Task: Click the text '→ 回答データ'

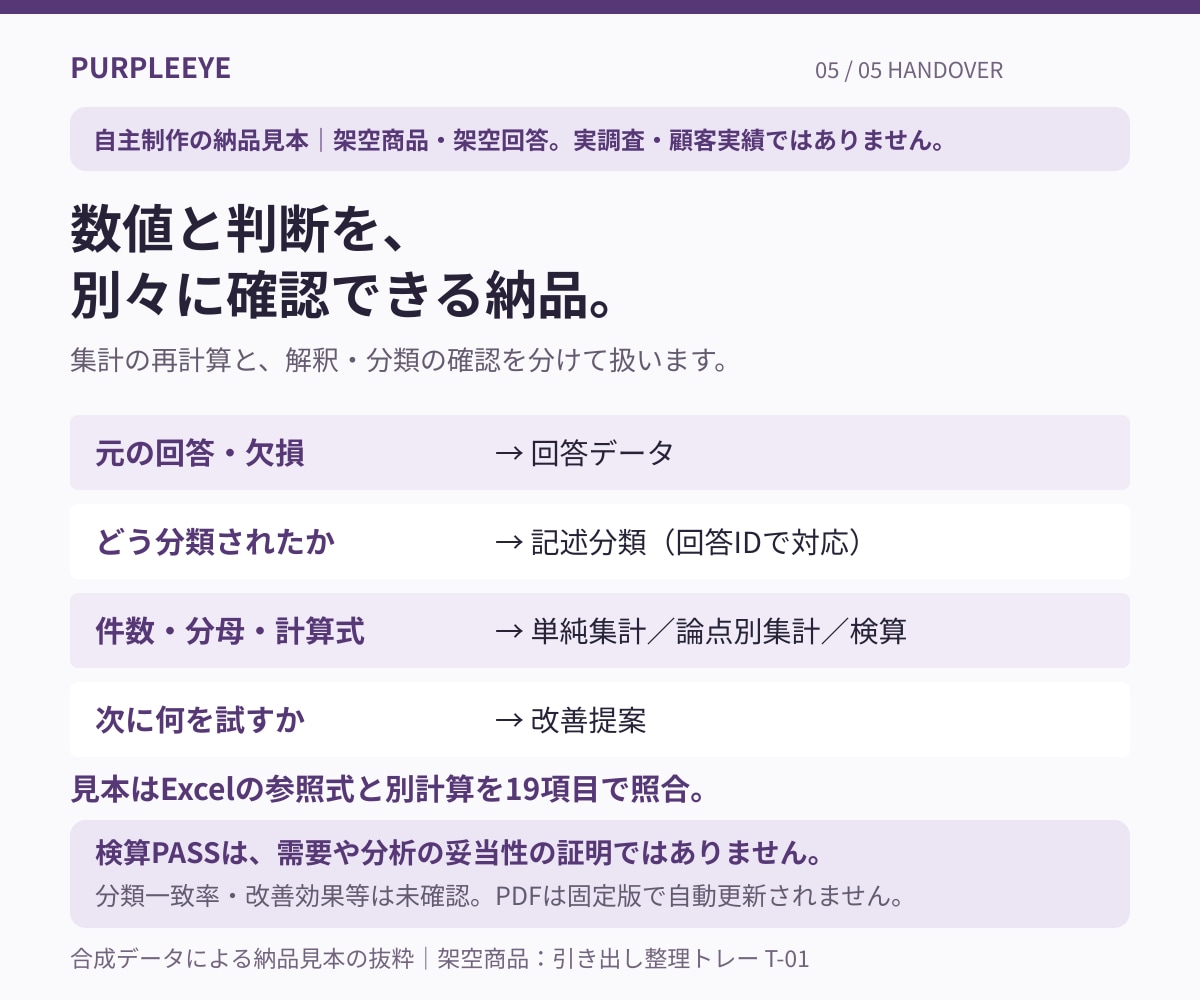Action: (x=585, y=453)
